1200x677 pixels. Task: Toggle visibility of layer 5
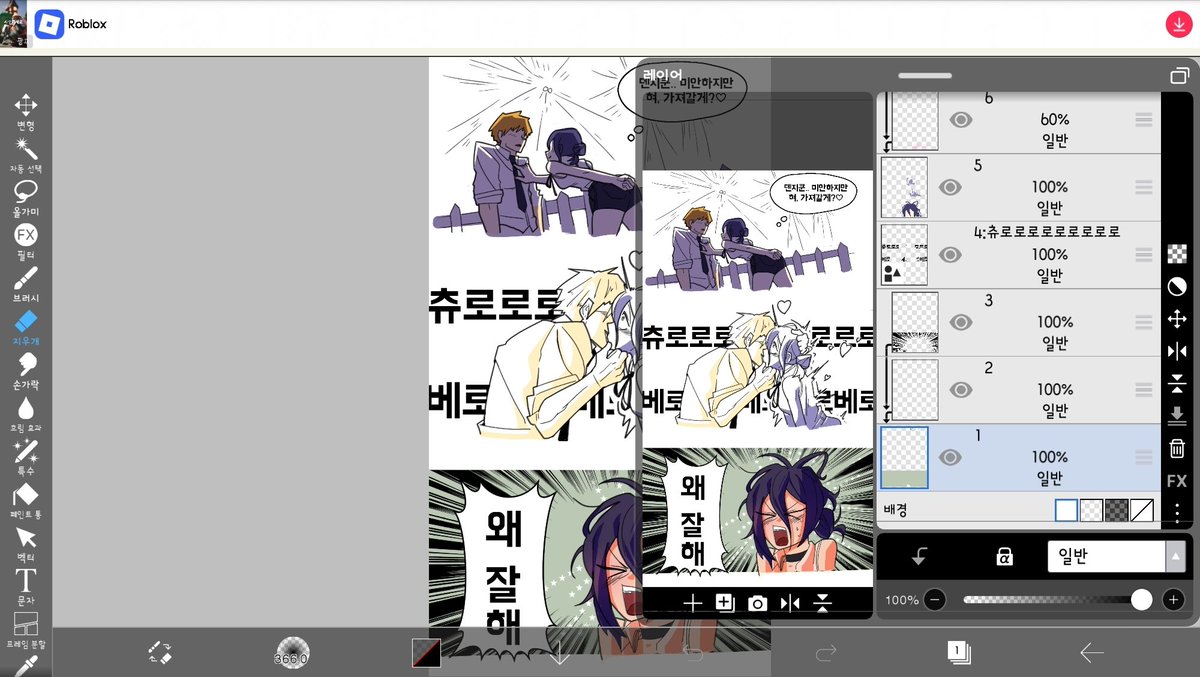951,187
